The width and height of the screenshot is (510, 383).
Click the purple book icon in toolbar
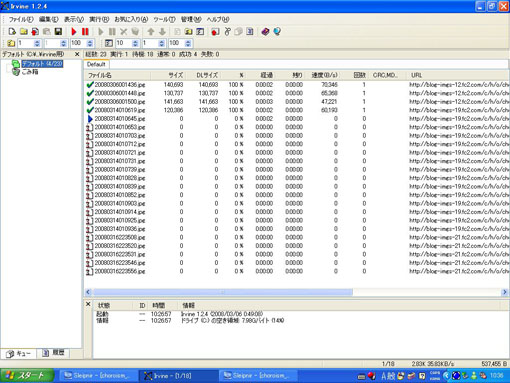[x=265, y=32]
